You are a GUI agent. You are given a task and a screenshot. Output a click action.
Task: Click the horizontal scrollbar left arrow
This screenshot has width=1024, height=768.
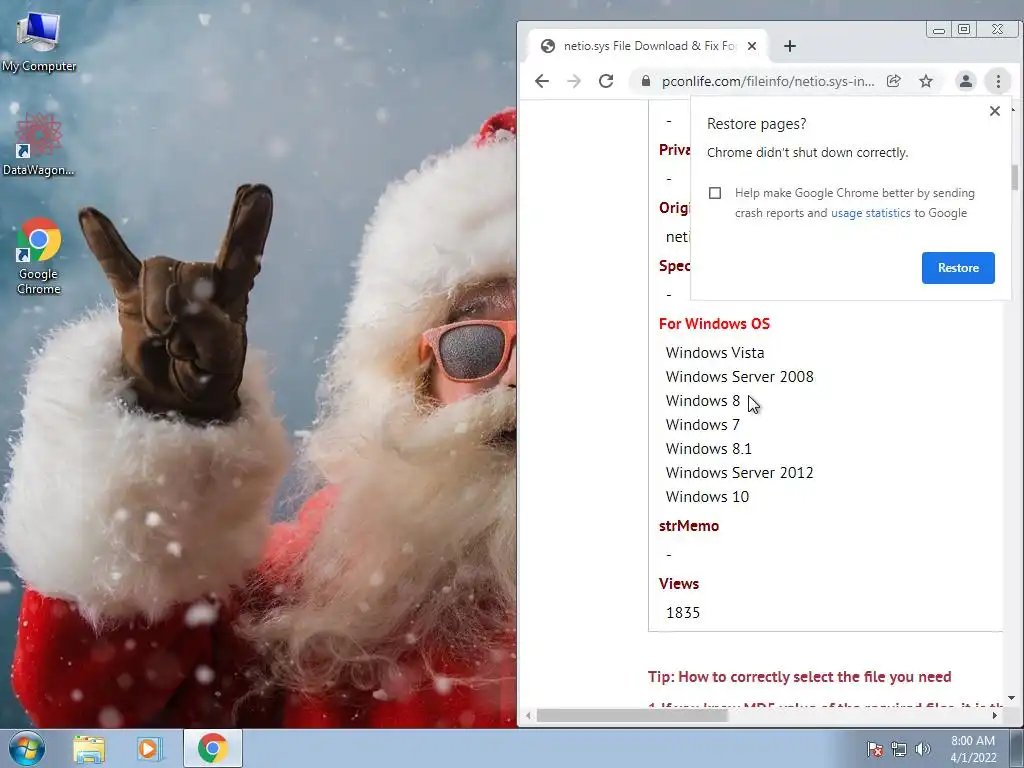click(528, 715)
